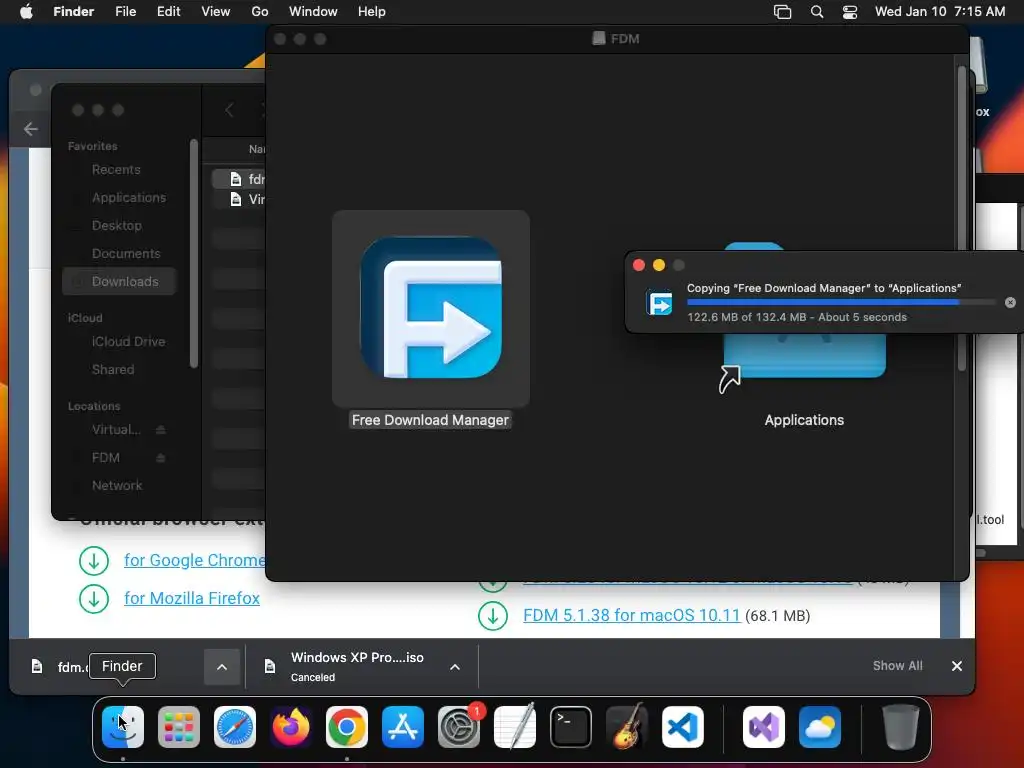Screen dimensions: 1024x768
Task: Select the Applications folder shortcut
Action: tap(804, 356)
